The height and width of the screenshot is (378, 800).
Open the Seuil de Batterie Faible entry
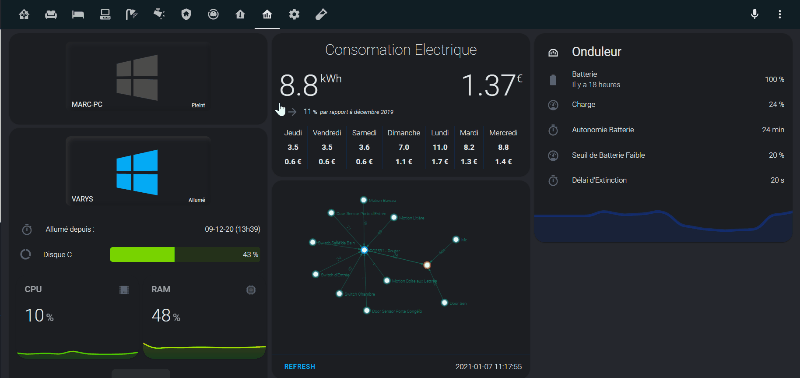(665, 155)
